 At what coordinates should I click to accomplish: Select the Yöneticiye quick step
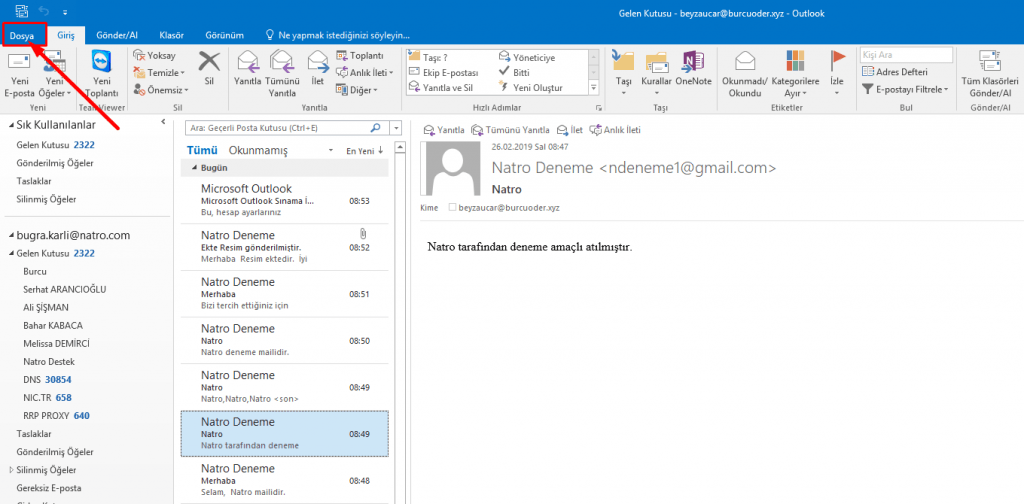point(526,57)
